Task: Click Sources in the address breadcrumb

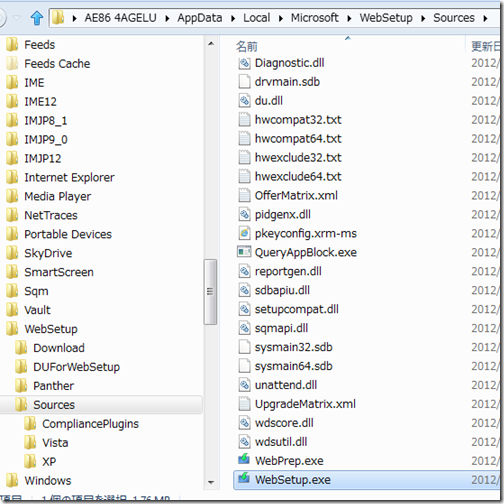Action: click(454, 18)
